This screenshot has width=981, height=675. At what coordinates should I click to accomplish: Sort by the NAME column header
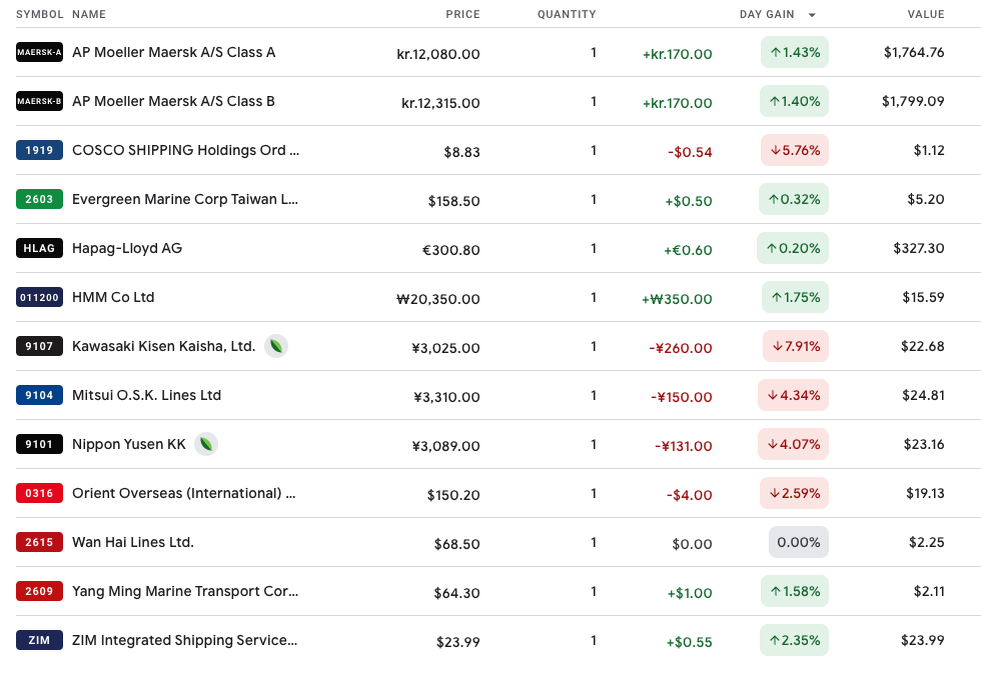point(89,14)
